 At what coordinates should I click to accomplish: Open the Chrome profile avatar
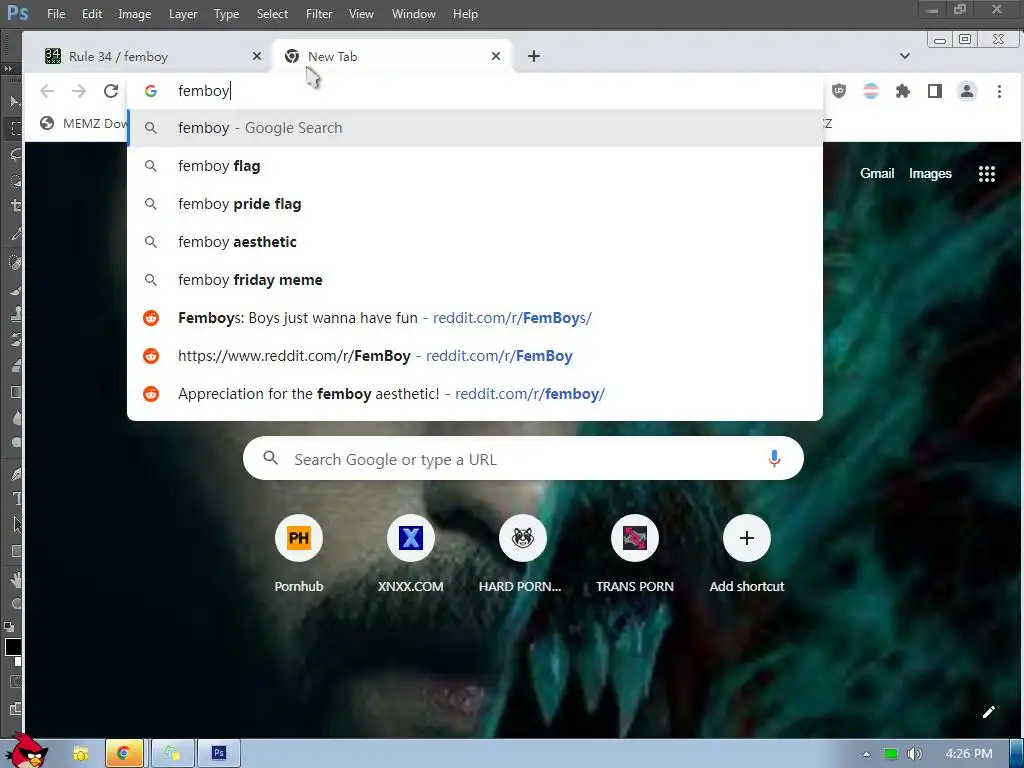point(967,91)
